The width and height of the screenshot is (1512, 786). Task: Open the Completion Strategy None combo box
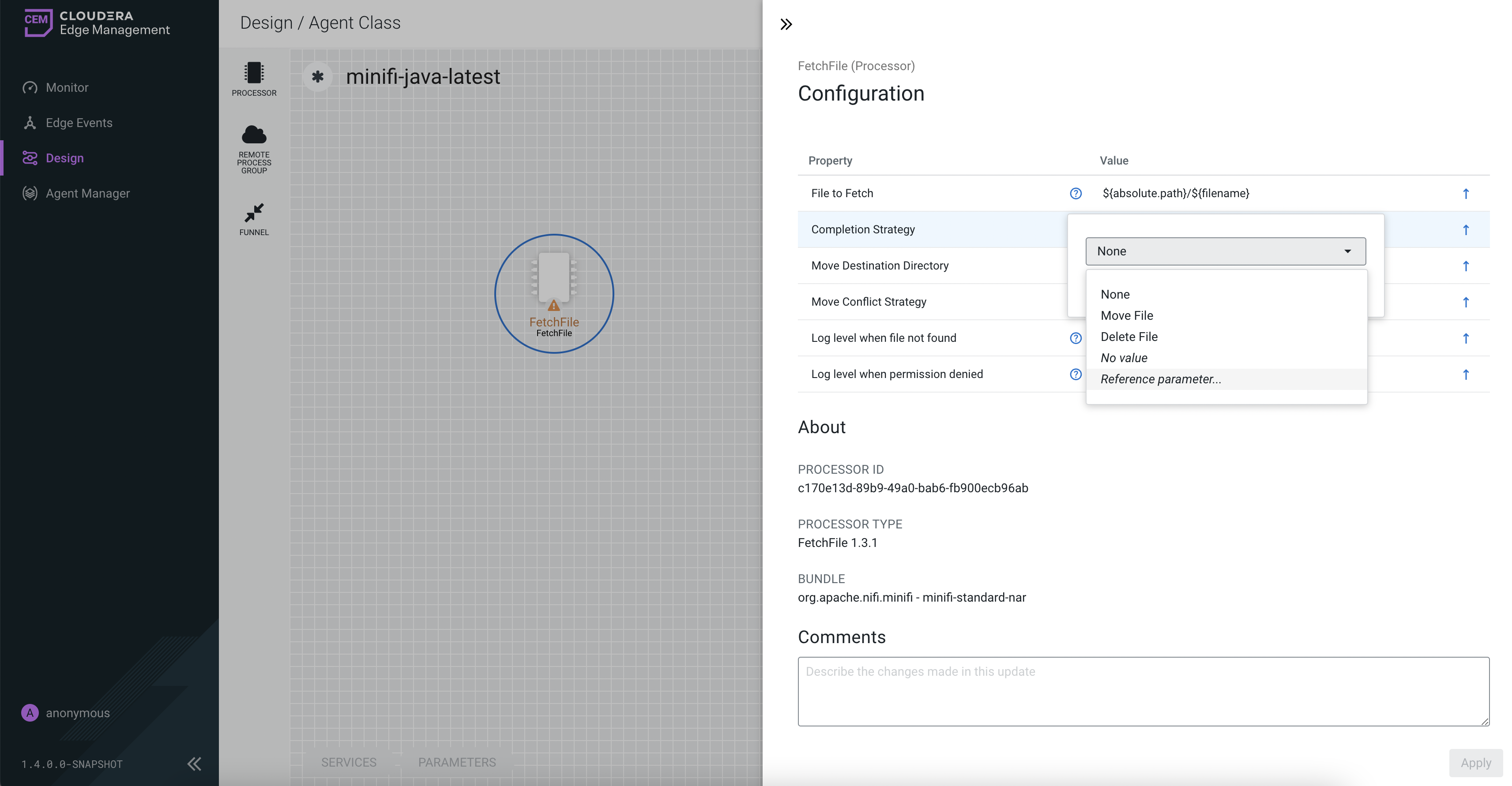(x=1225, y=251)
